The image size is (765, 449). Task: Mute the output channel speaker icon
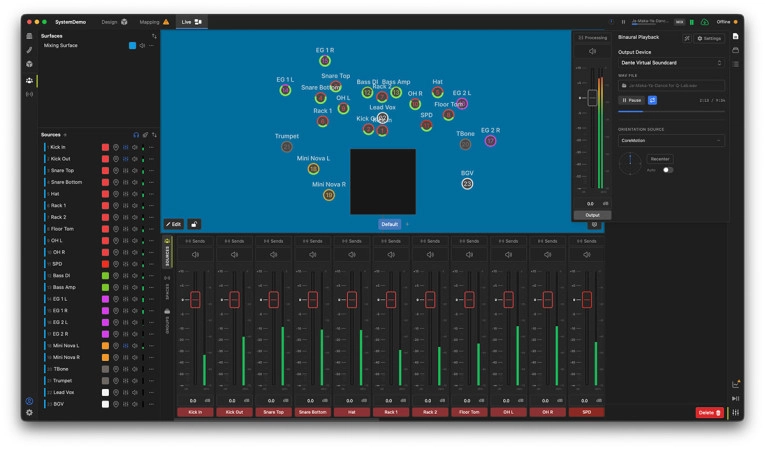592,51
